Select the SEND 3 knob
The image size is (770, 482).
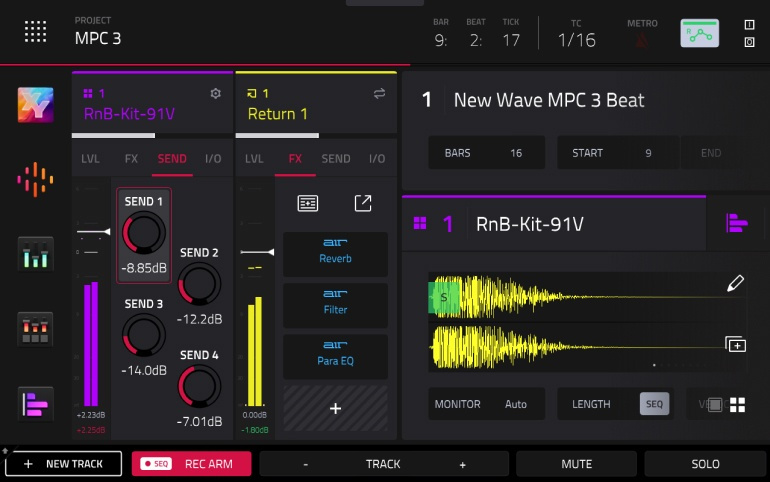click(x=144, y=335)
